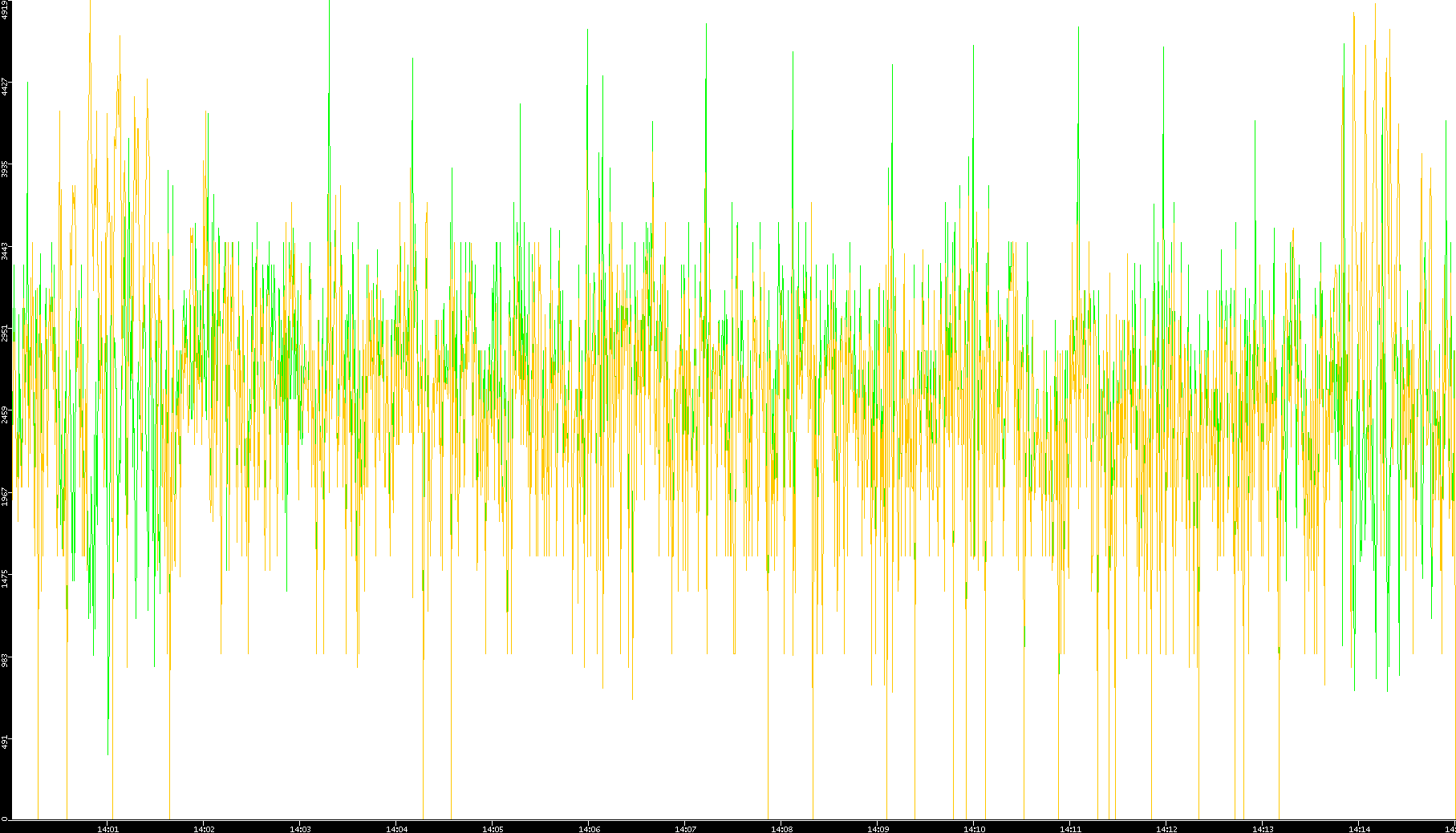Click the 14:09 time axis label

(x=878, y=829)
